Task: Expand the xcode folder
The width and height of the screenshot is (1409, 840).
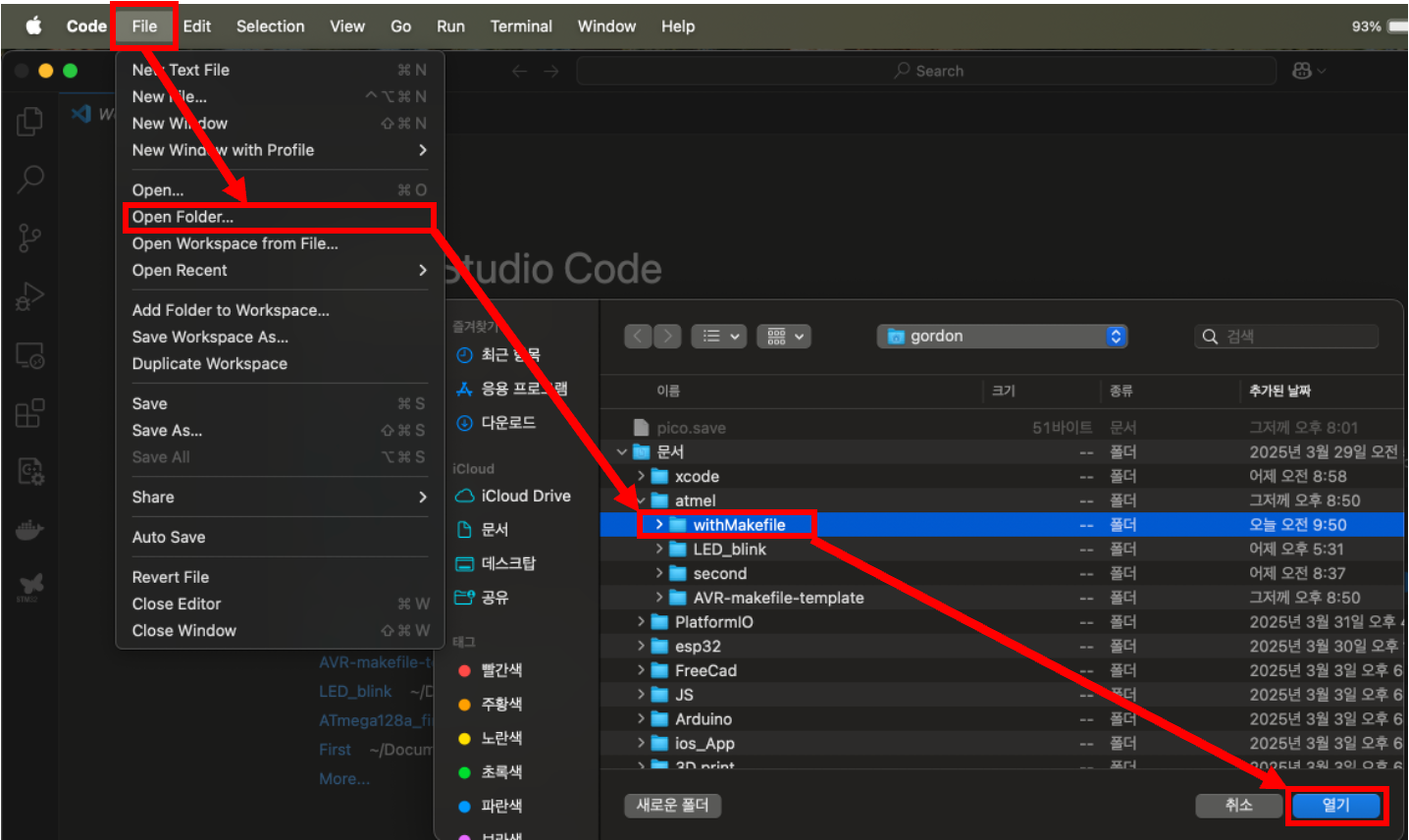Action: point(641,476)
